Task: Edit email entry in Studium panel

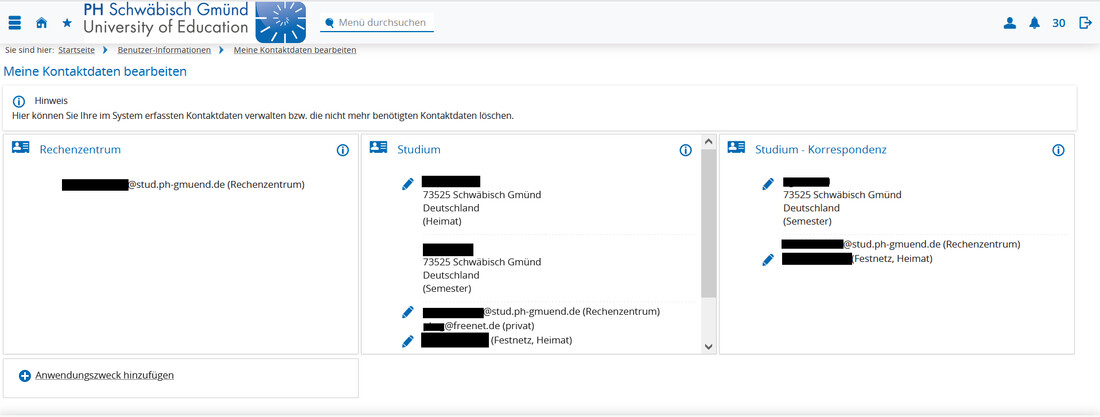Action: click(408, 312)
